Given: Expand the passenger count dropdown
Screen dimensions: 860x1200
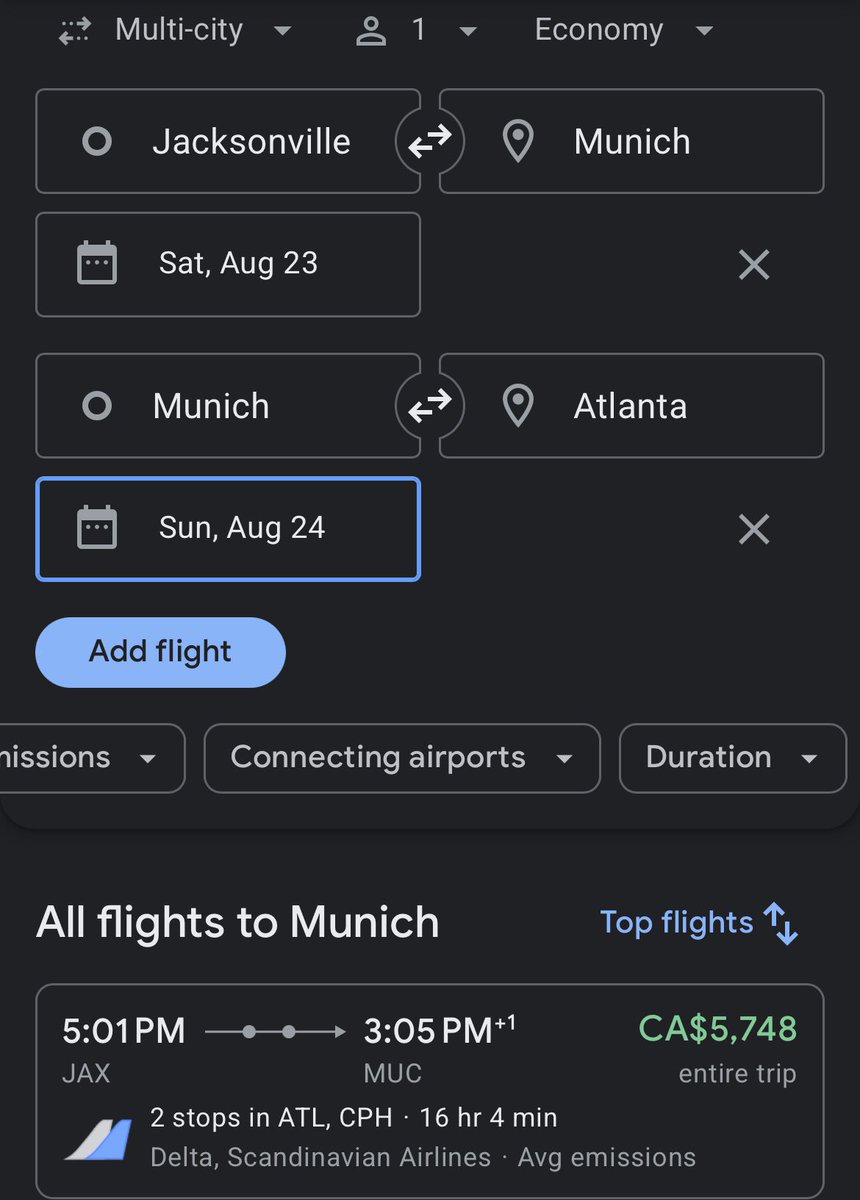Looking at the screenshot, I should coord(417,30).
